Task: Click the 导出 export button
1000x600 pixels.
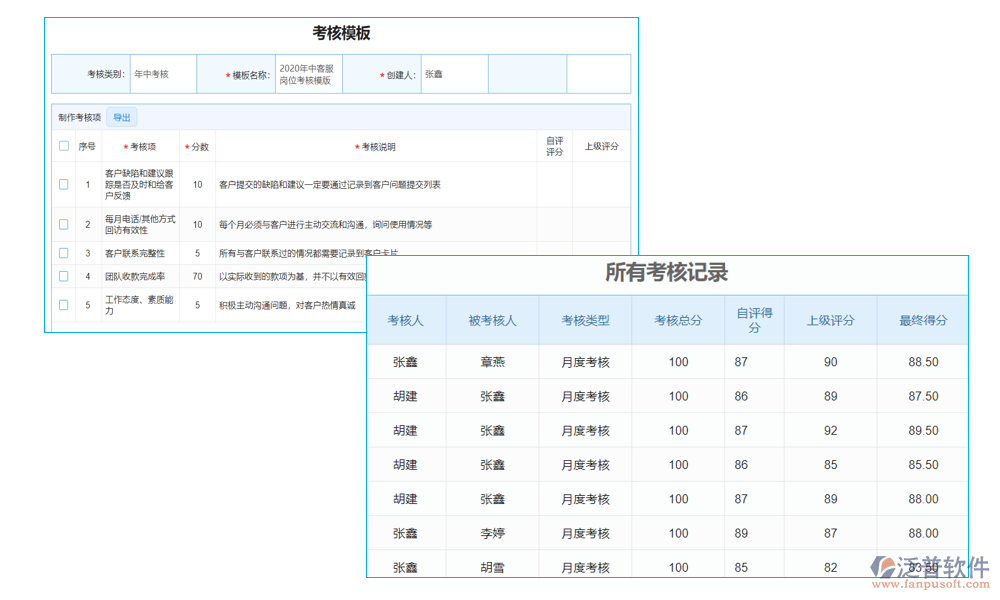Action: [122, 117]
